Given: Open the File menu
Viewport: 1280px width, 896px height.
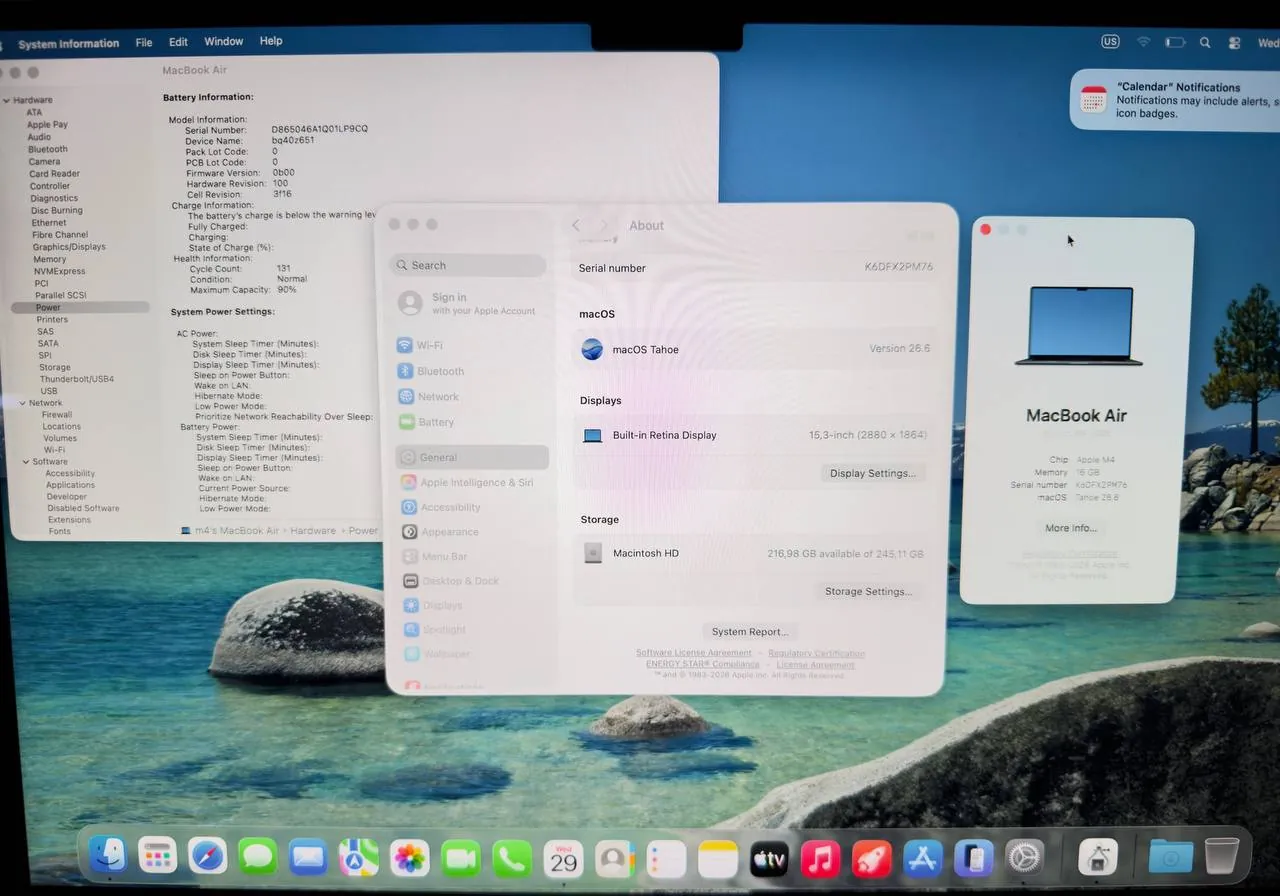Looking at the screenshot, I should point(144,42).
